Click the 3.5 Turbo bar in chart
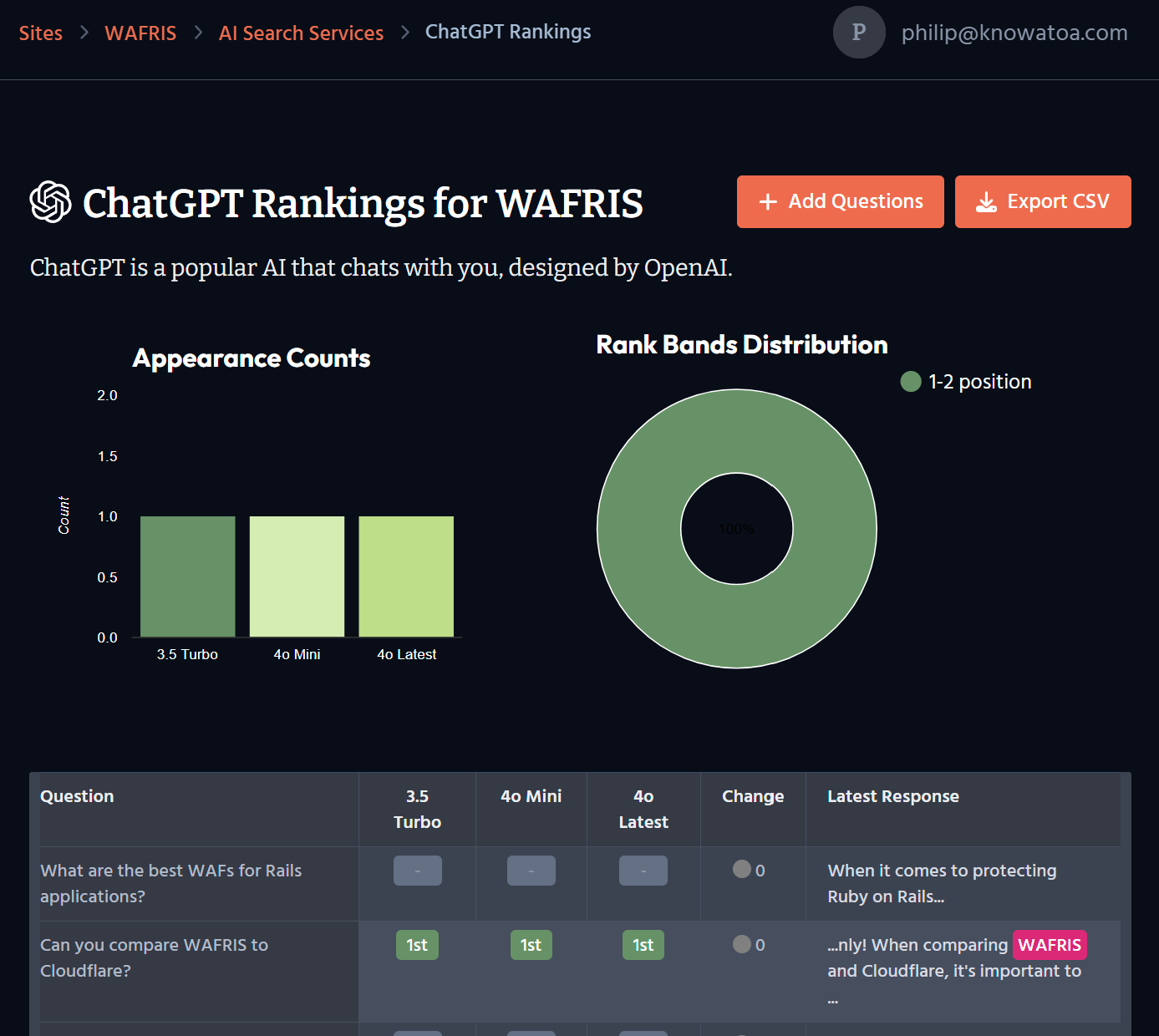Viewport: 1159px width, 1036px height. pyautogui.click(x=188, y=576)
